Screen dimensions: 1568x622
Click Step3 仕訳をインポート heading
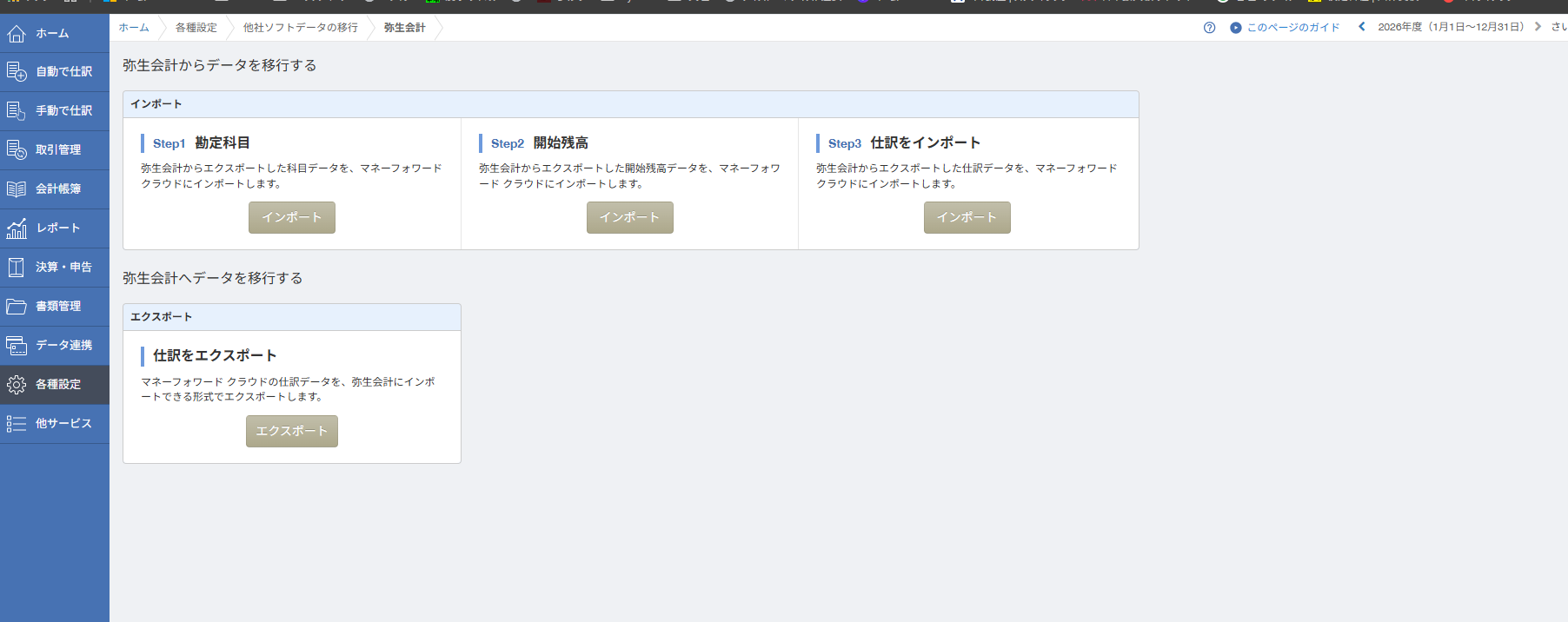904,143
